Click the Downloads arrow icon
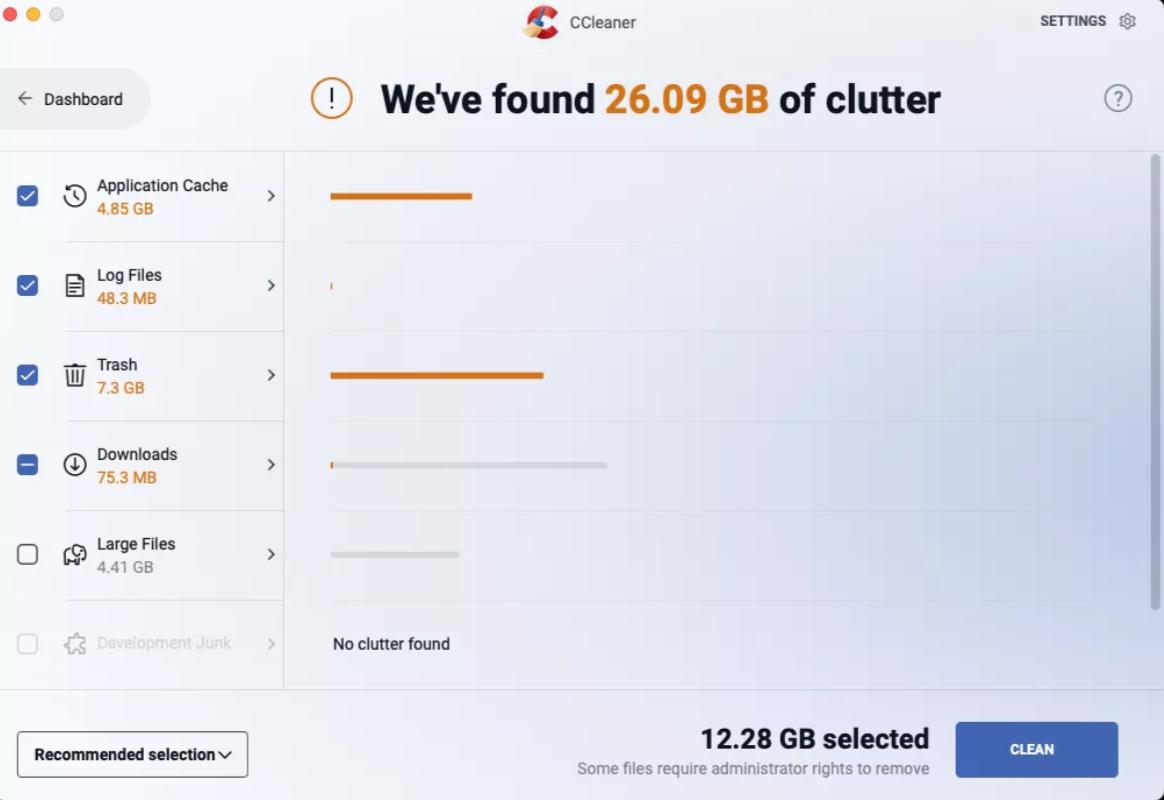This screenshot has height=800, width=1164. coord(75,465)
